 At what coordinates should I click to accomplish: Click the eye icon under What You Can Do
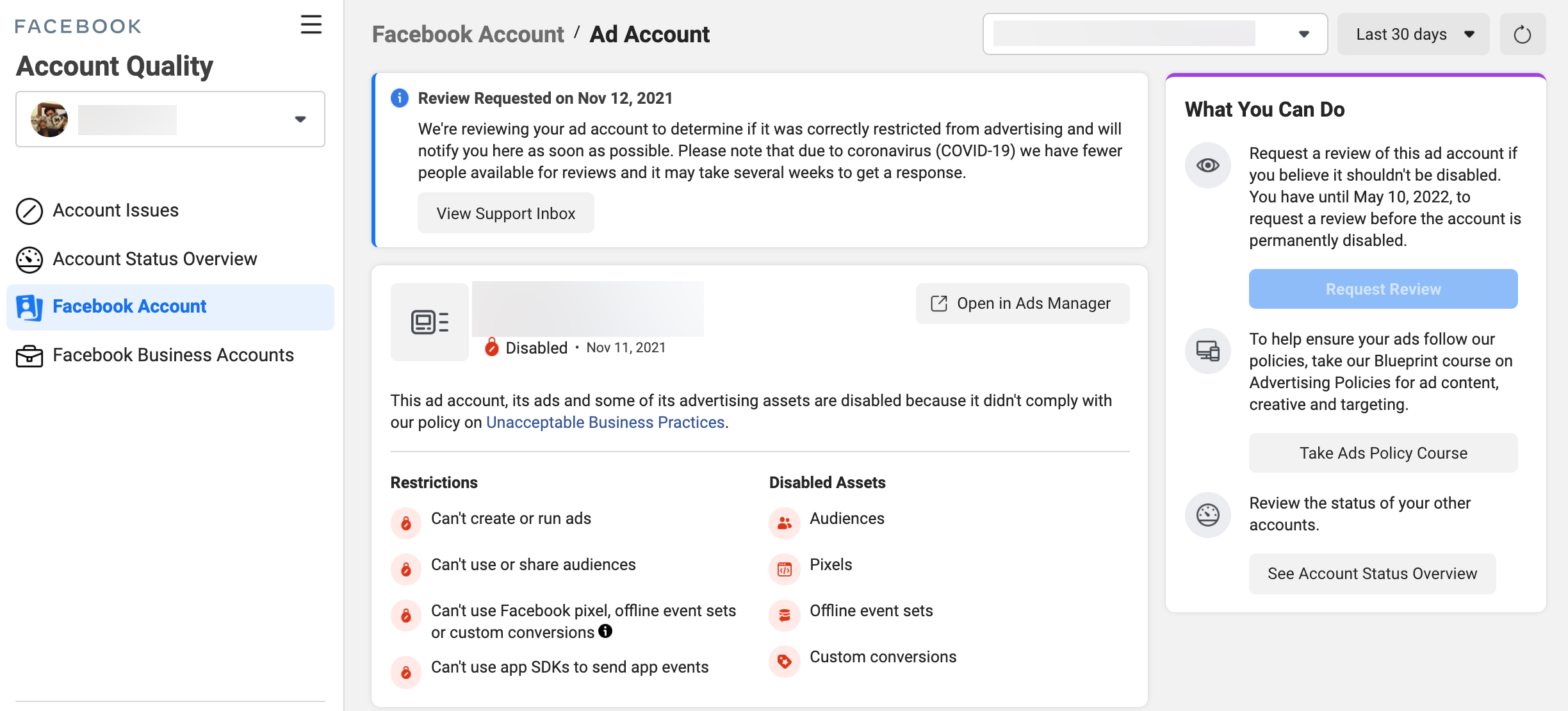click(1207, 166)
